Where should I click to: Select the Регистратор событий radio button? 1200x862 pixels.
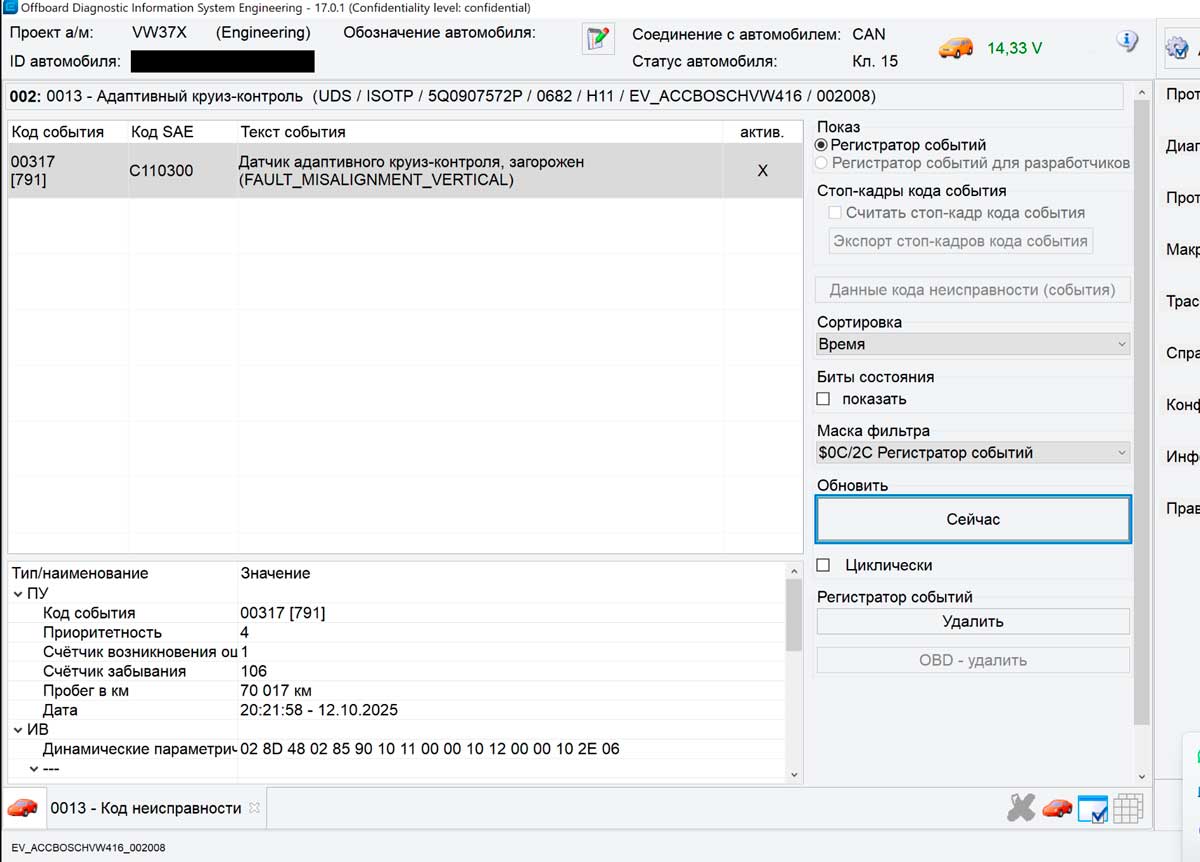[x=822, y=145]
